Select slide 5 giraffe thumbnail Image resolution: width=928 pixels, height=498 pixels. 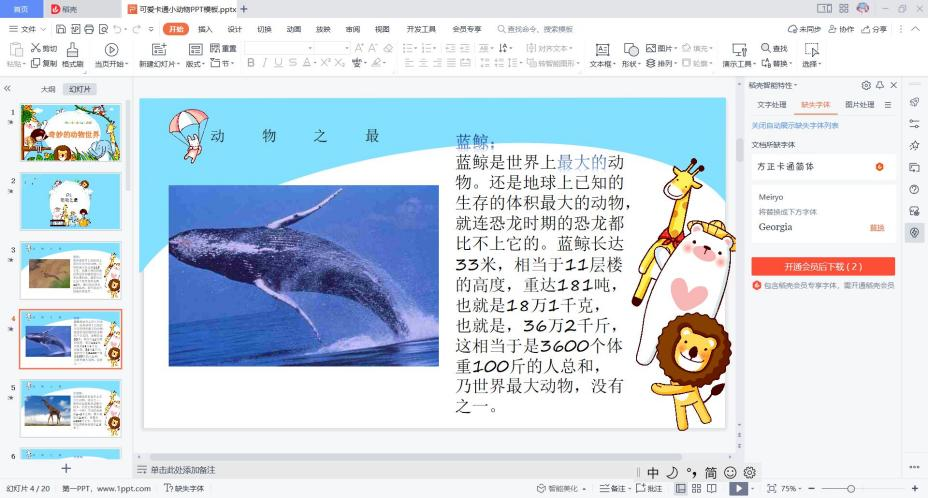click(70, 408)
